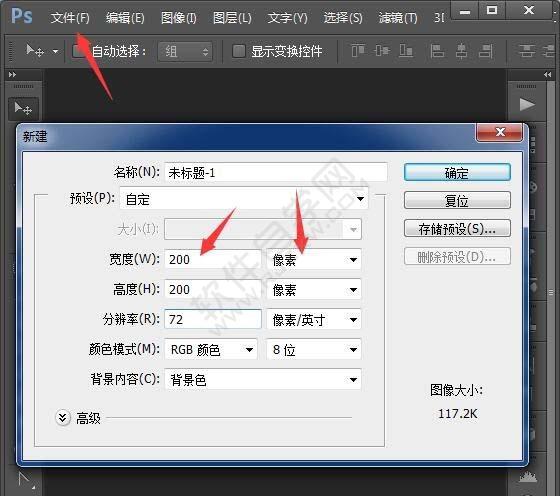Maximize the Photoshop window
560x496 pixels.
tap(492, 11)
